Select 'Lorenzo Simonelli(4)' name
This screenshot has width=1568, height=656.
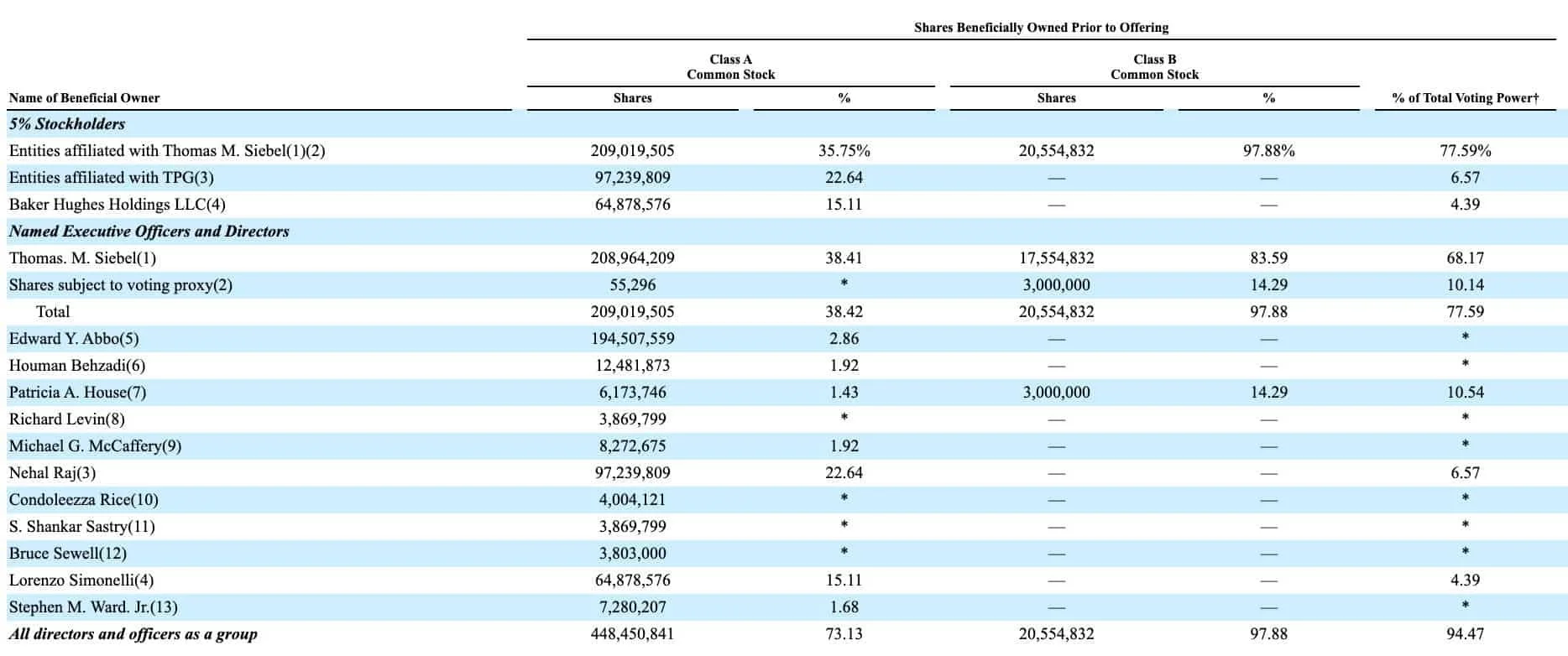[81, 581]
